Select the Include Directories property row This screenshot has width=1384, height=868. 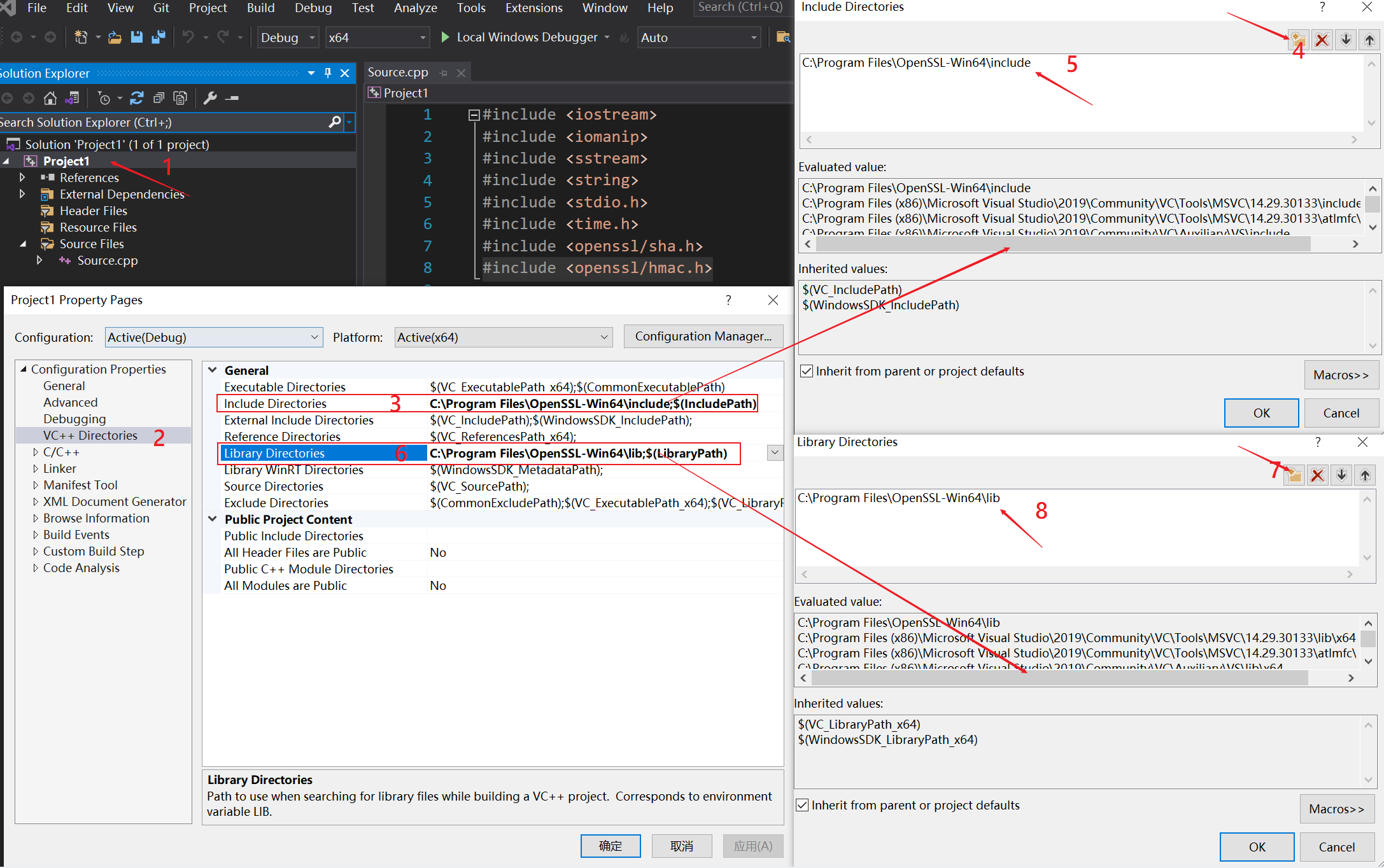[487, 403]
